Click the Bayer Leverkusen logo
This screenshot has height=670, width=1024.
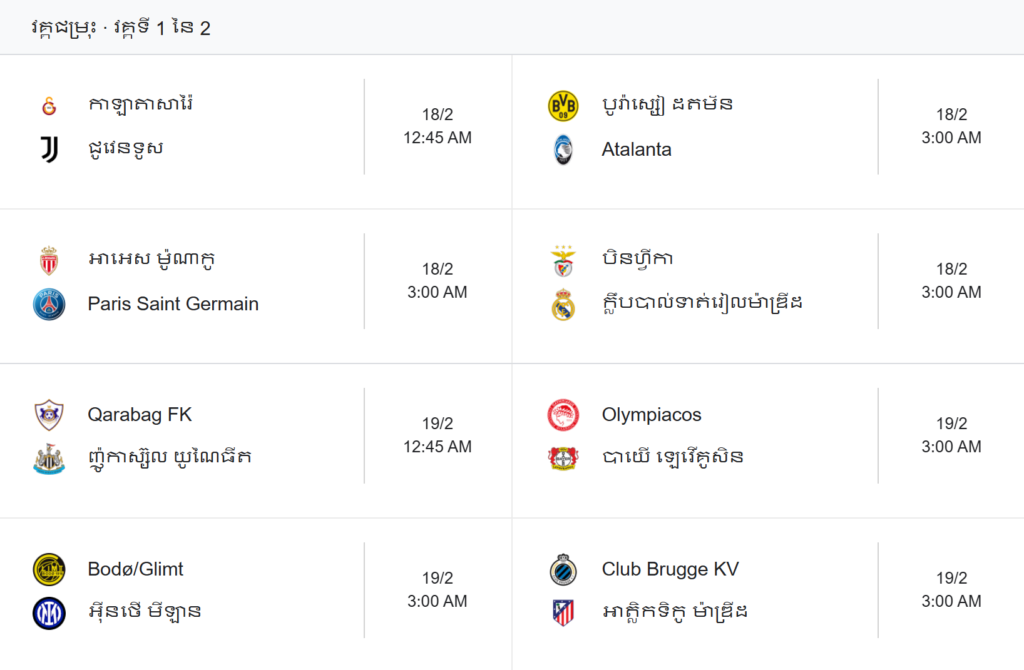pyautogui.click(x=563, y=459)
